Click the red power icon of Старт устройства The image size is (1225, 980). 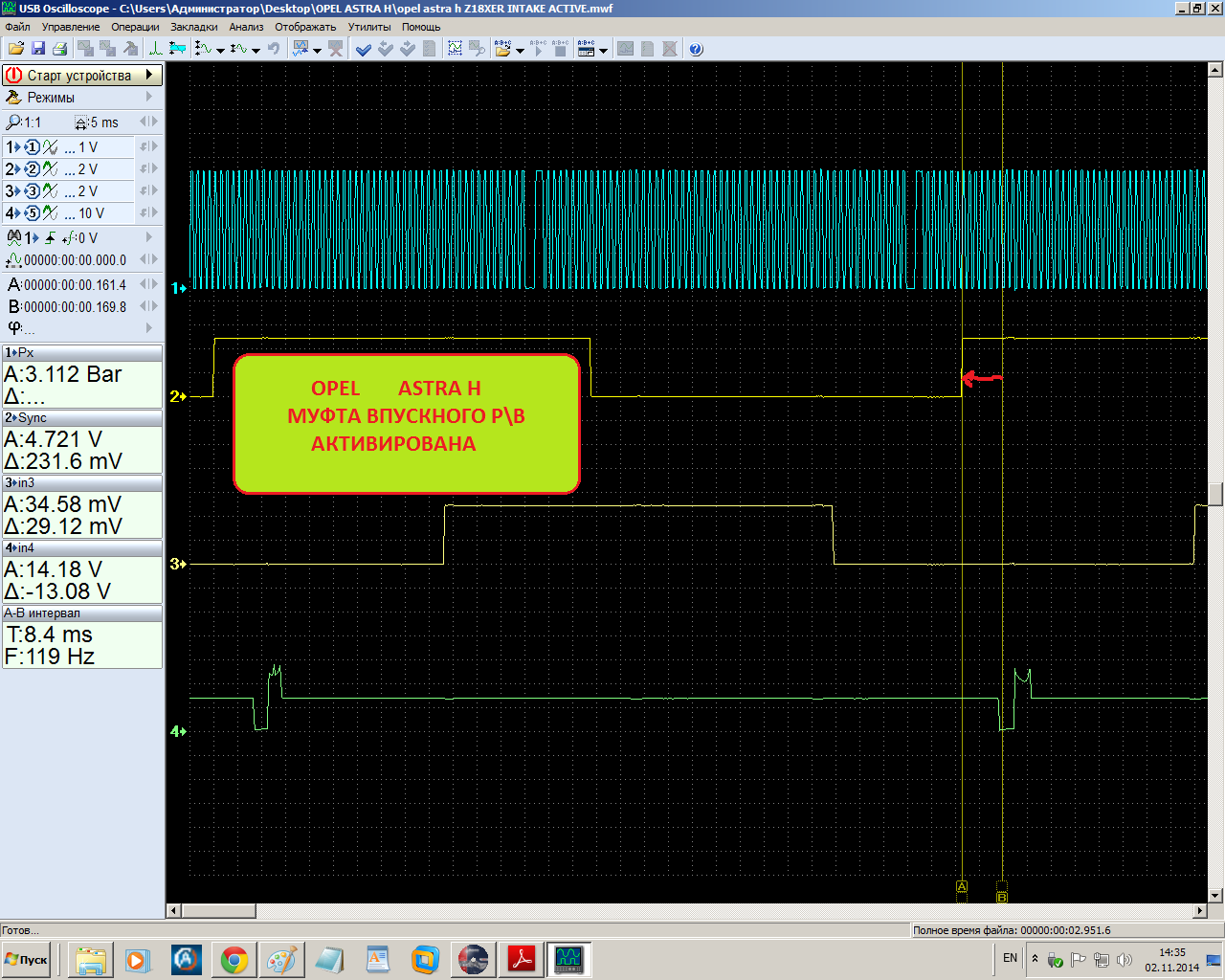[x=13, y=75]
